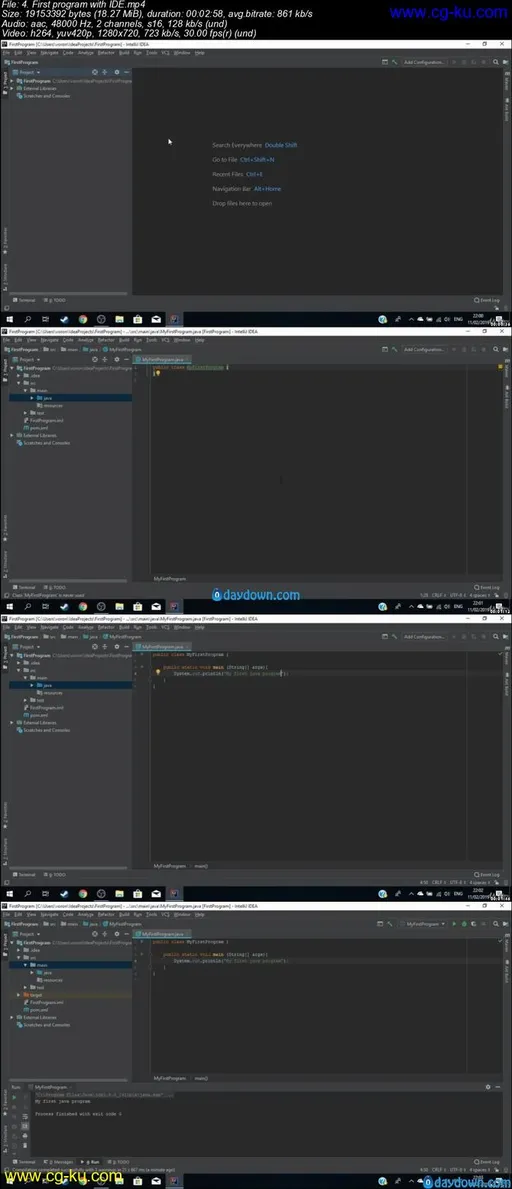Click the light bulb icon in third frame
512x1189 pixels.
pos(158,672)
